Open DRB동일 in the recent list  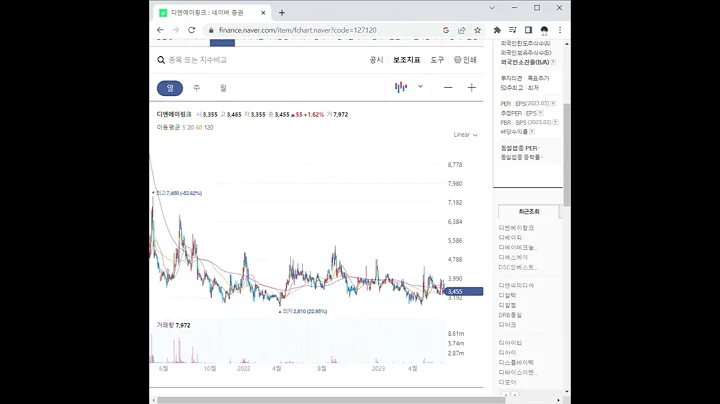pyautogui.click(x=510, y=315)
